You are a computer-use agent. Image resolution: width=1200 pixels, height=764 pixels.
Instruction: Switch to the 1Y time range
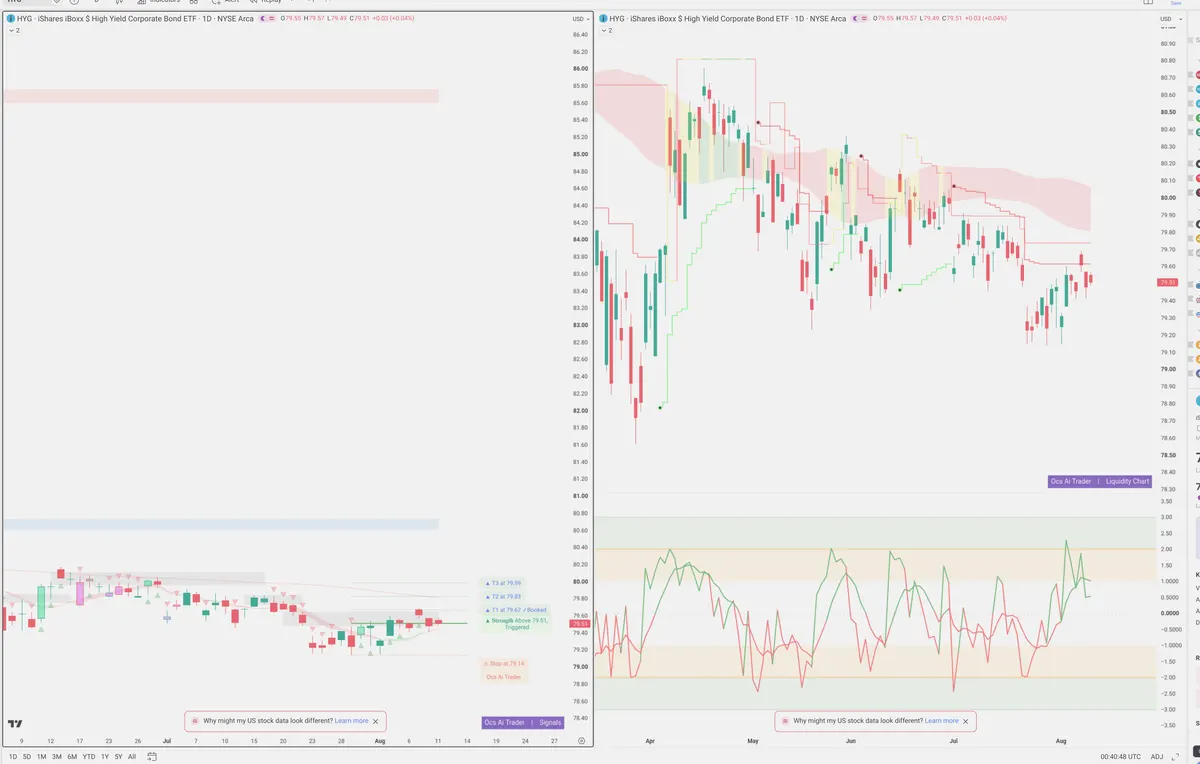pyautogui.click(x=105, y=756)
